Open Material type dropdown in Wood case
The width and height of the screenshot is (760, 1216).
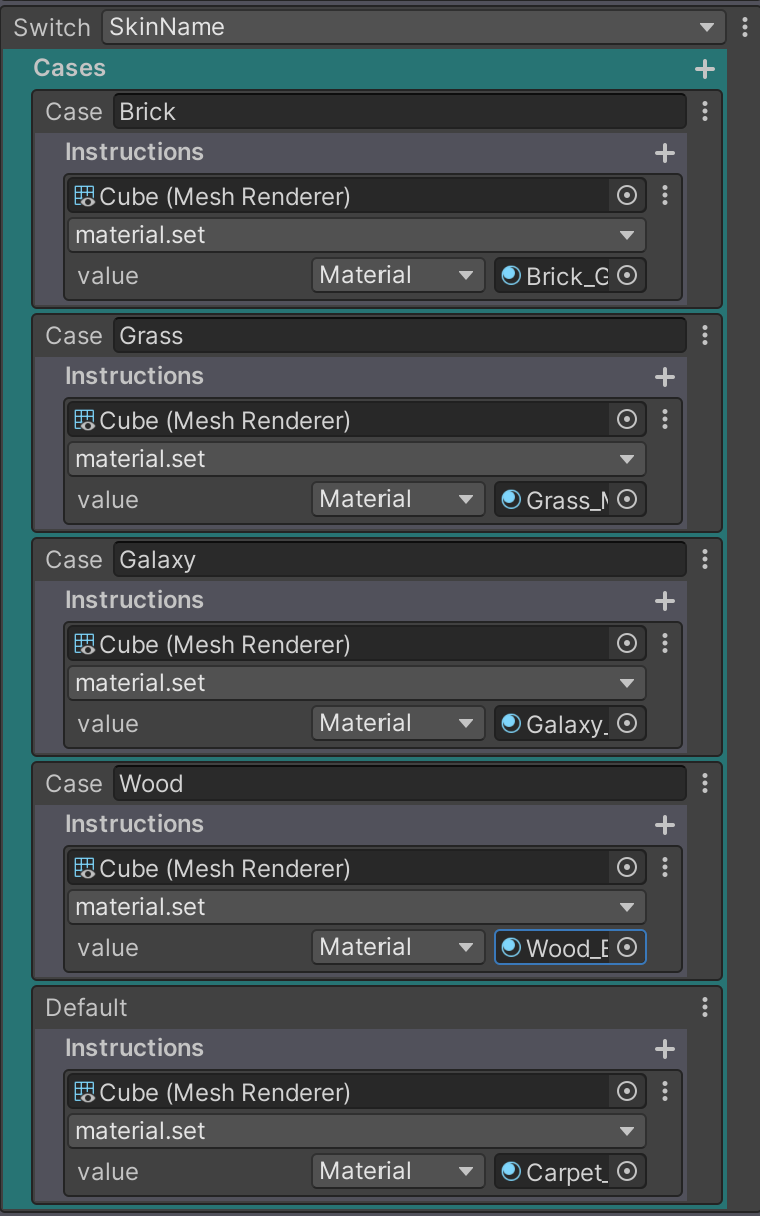coord(396,947)
